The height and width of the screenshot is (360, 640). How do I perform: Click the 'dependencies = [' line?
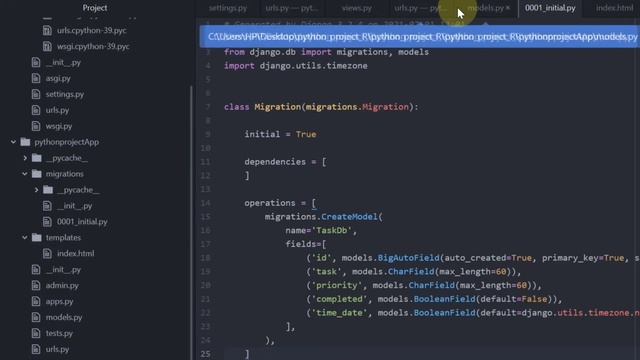click(285, 162)
